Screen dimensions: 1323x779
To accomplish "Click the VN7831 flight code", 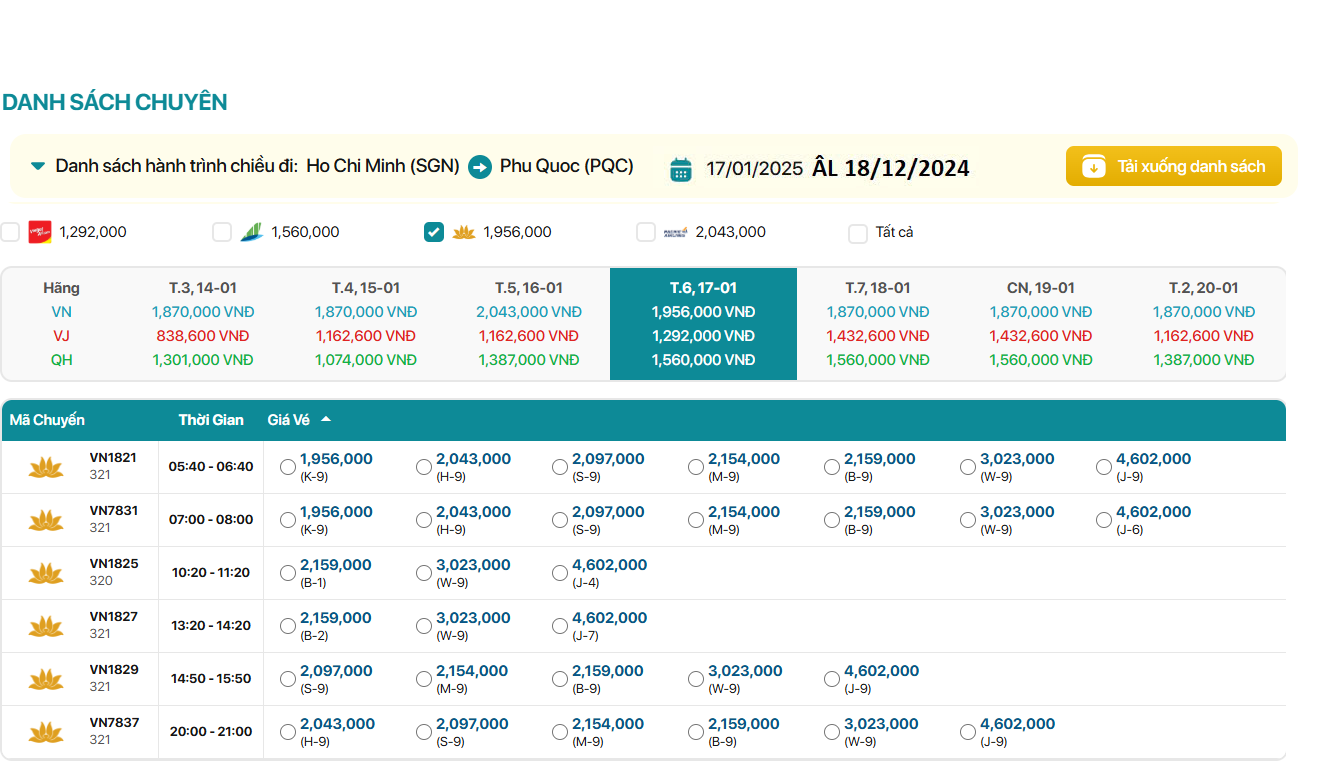I will tap(114, 511).
